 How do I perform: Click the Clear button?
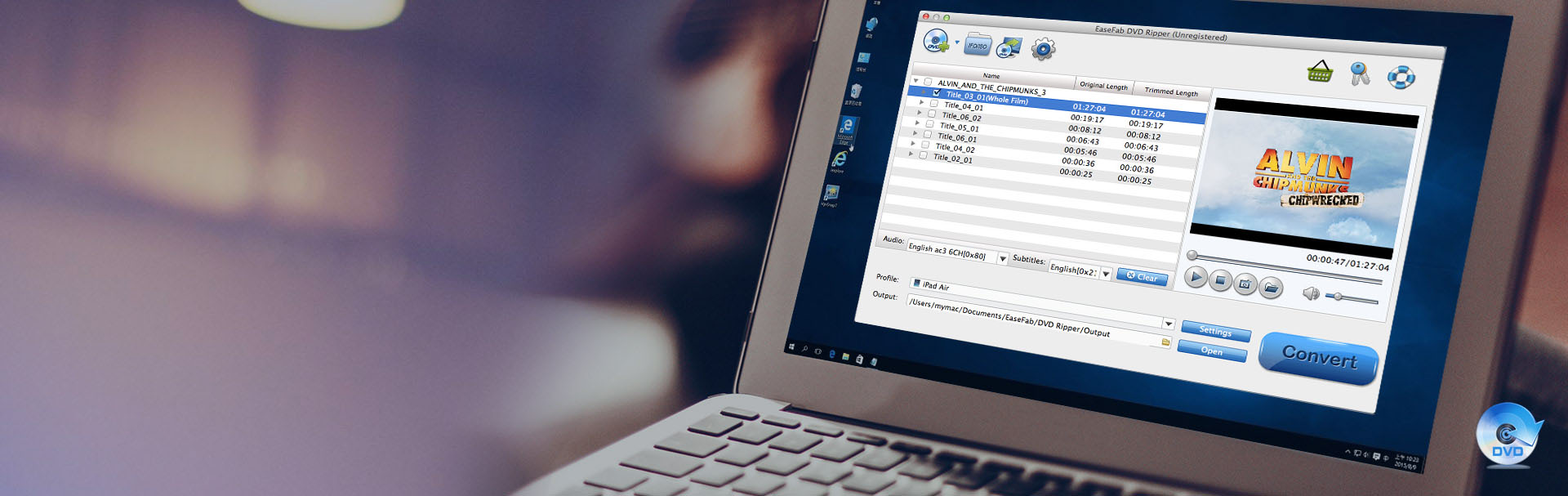coord(1142,277)
